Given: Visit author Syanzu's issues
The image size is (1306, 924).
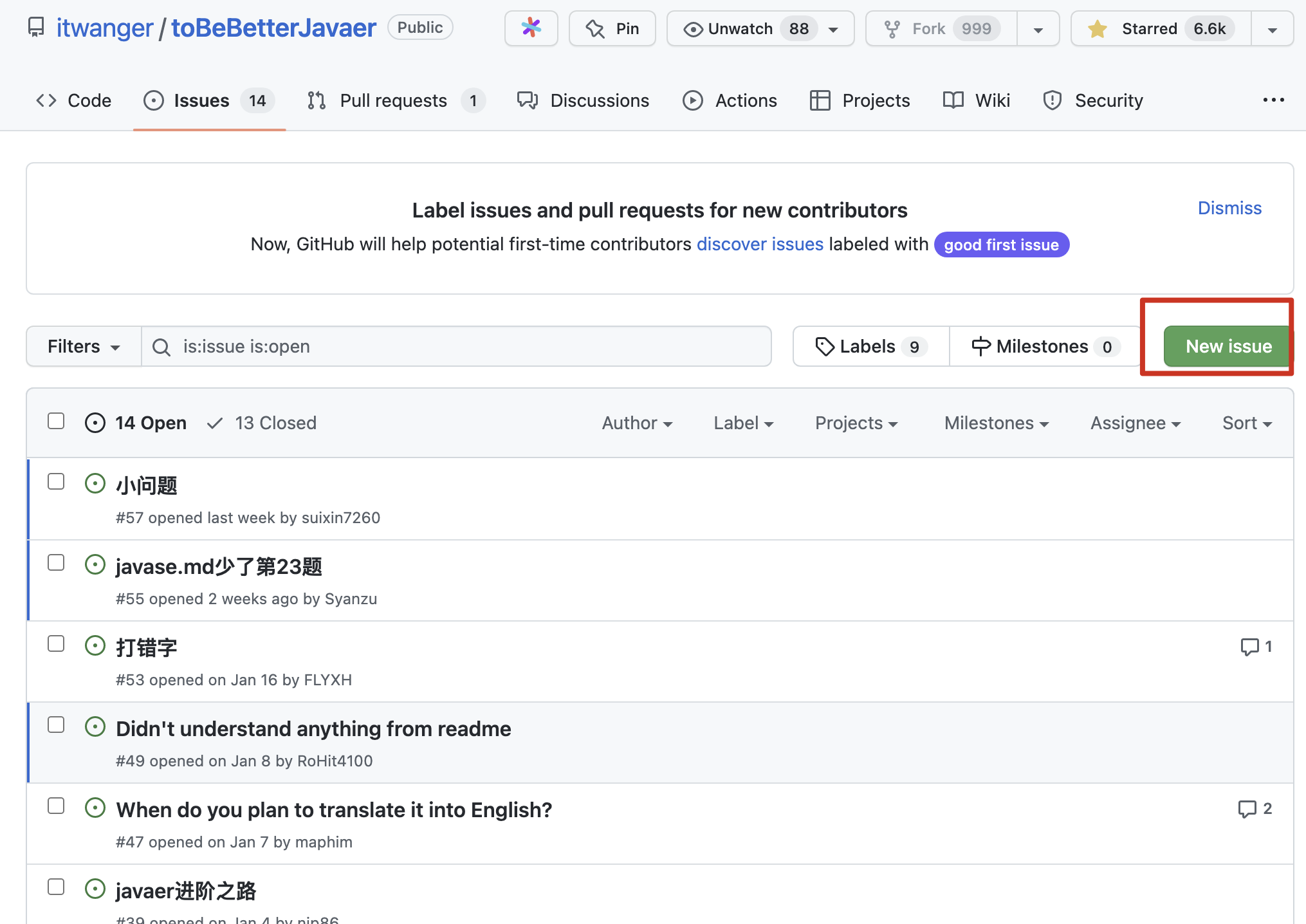Looking at the screenshot, I should point(351,598).
